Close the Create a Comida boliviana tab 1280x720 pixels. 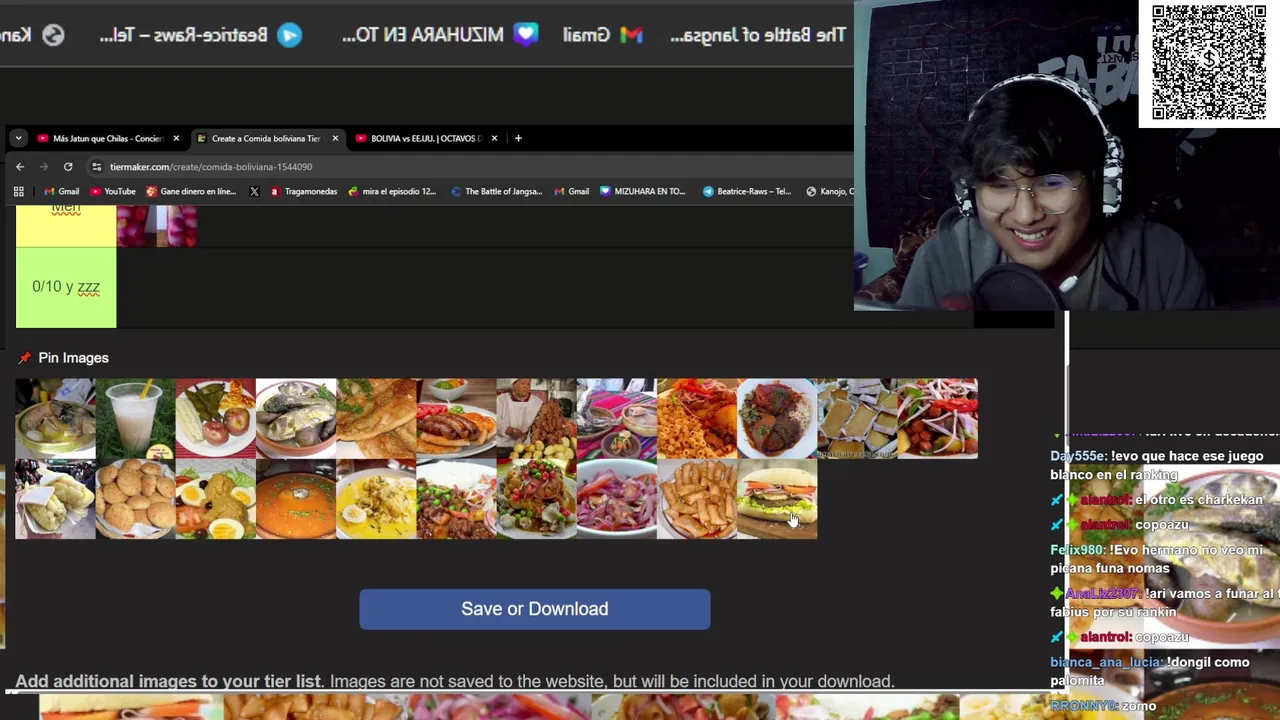pyautogui.click(x=335, y=138)
